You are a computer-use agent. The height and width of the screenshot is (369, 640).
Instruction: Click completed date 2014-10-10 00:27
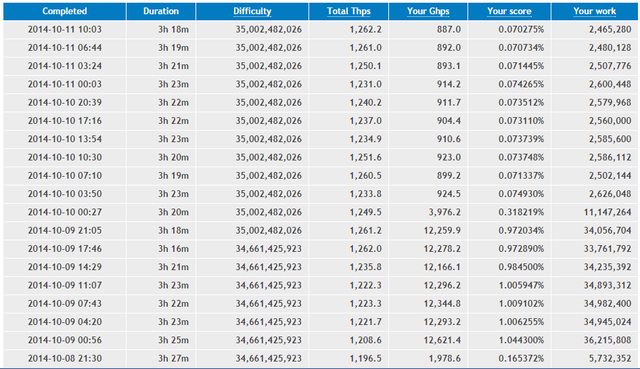pyautogui.click(x=64, y=212)
